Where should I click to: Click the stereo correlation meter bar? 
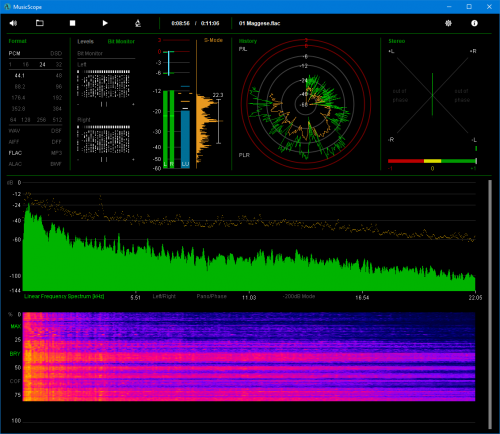tap(432, 161)
